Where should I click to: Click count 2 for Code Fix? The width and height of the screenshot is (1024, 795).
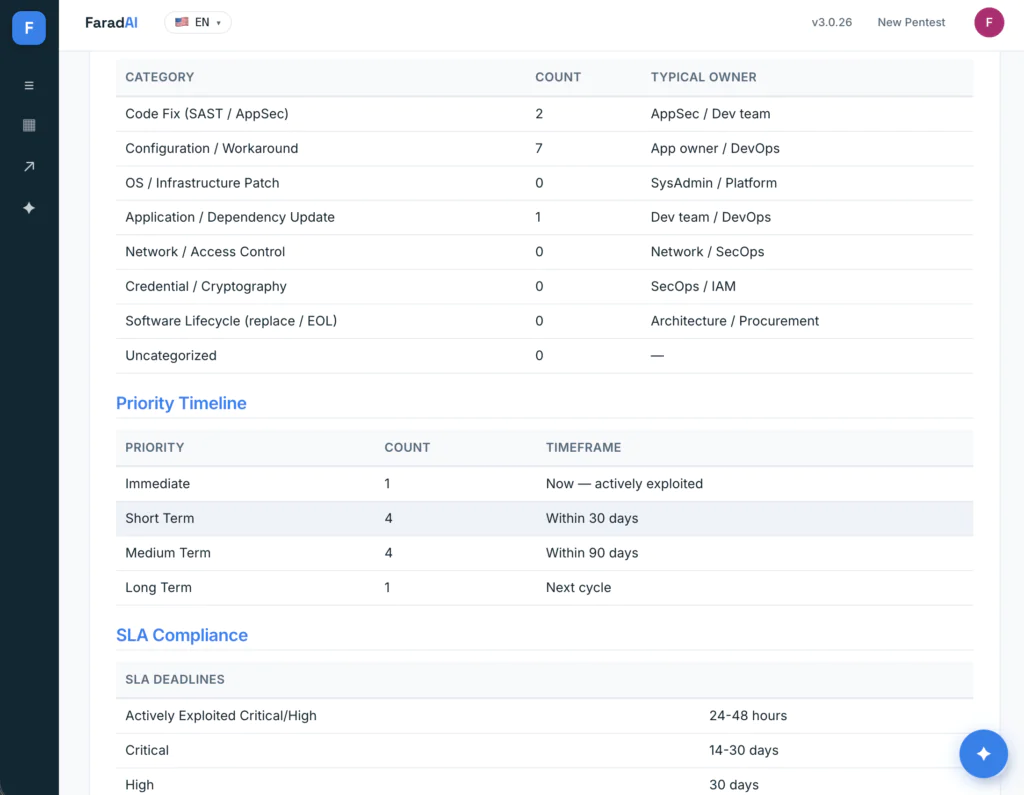539,114
